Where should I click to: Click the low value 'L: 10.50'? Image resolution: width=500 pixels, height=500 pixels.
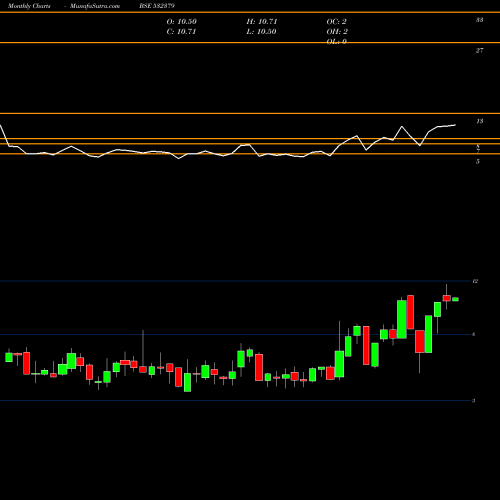tap(261, 32)
